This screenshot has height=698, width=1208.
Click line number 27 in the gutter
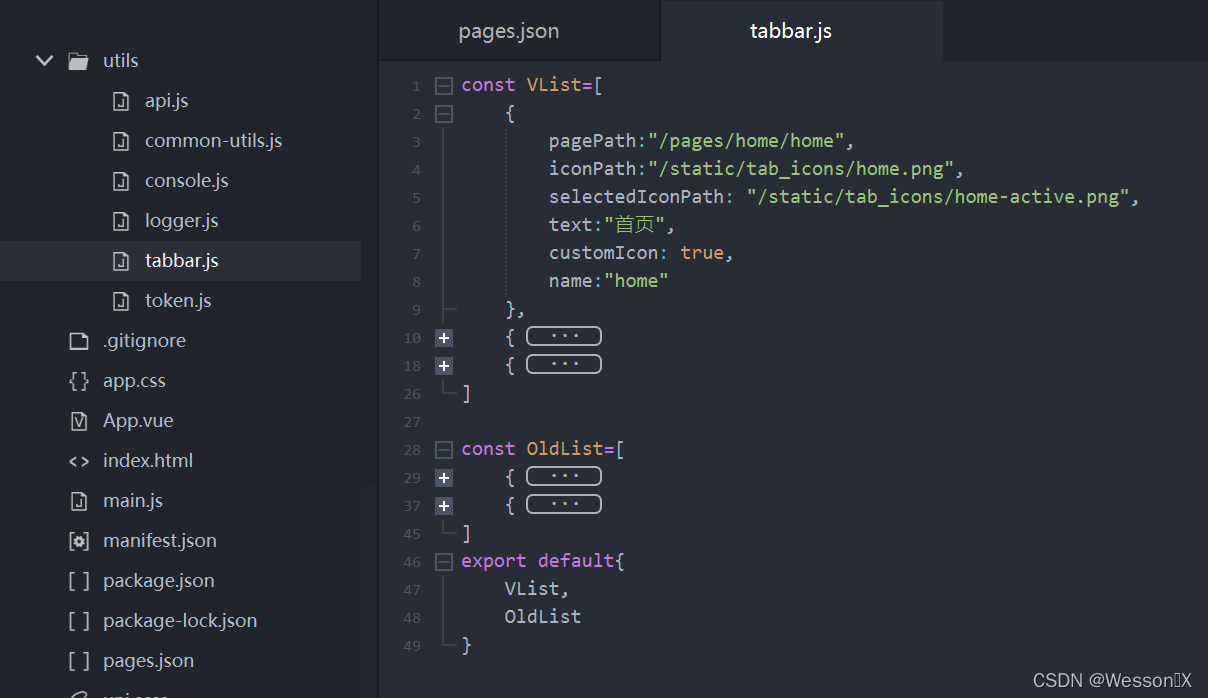coord(413,422)
